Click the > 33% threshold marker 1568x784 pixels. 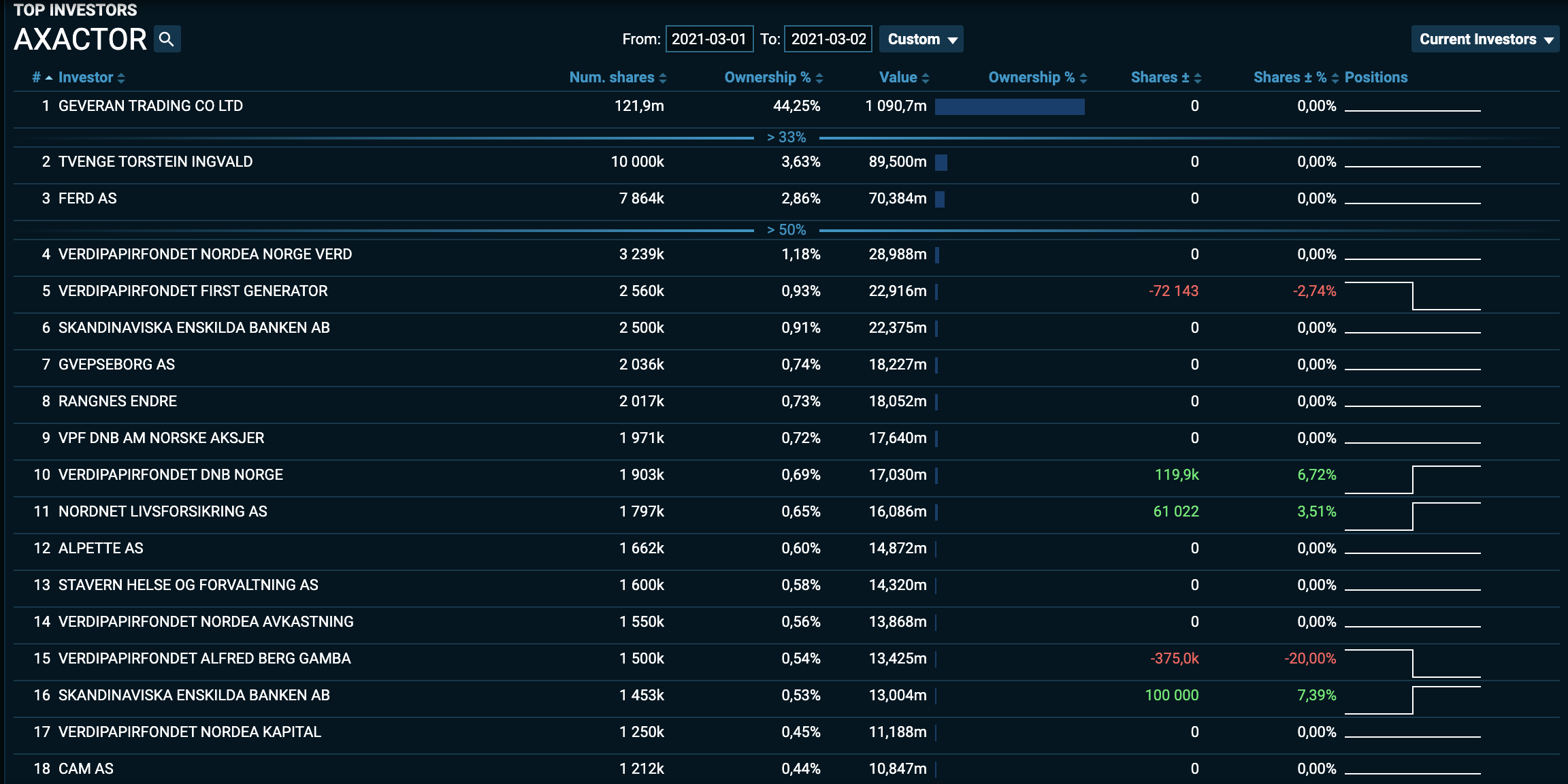(x=786, y=137)
